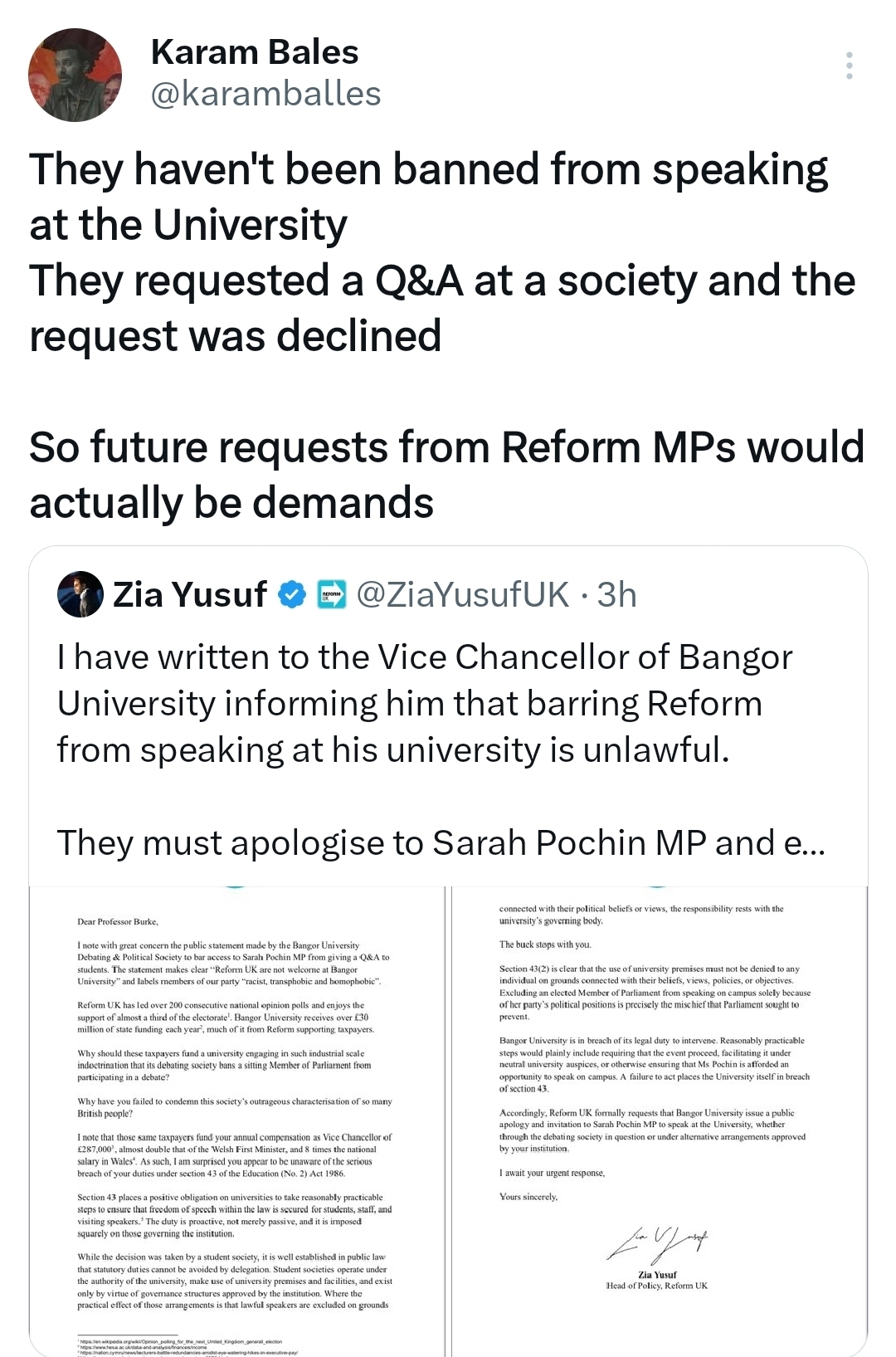
Task: Click Zia Yusuf's small avatar
Action: coord(80,594)
